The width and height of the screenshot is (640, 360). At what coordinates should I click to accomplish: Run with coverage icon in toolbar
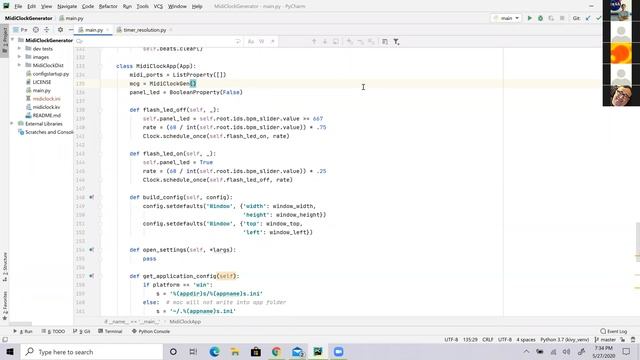pyautogui.click(x=551, y=18)
